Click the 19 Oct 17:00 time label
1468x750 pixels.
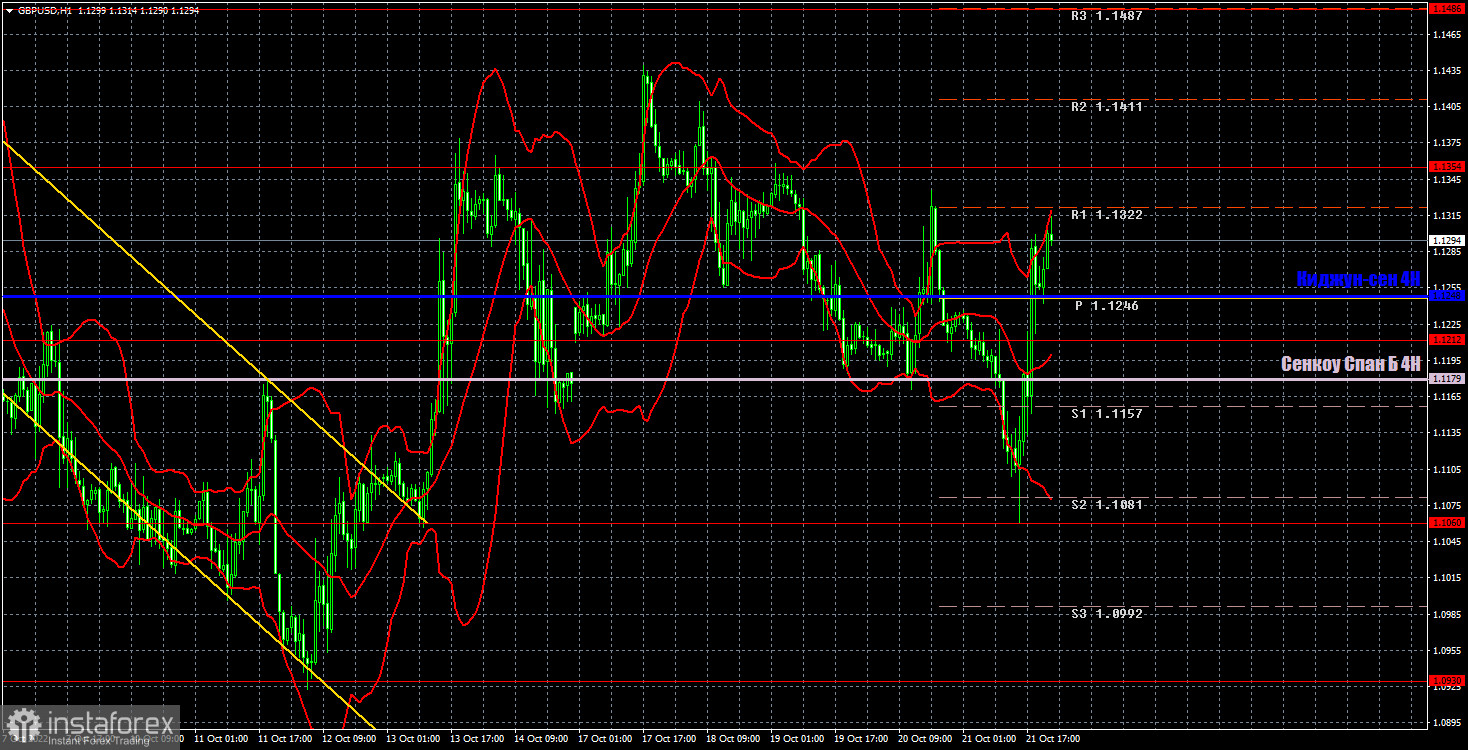point(861,740)
